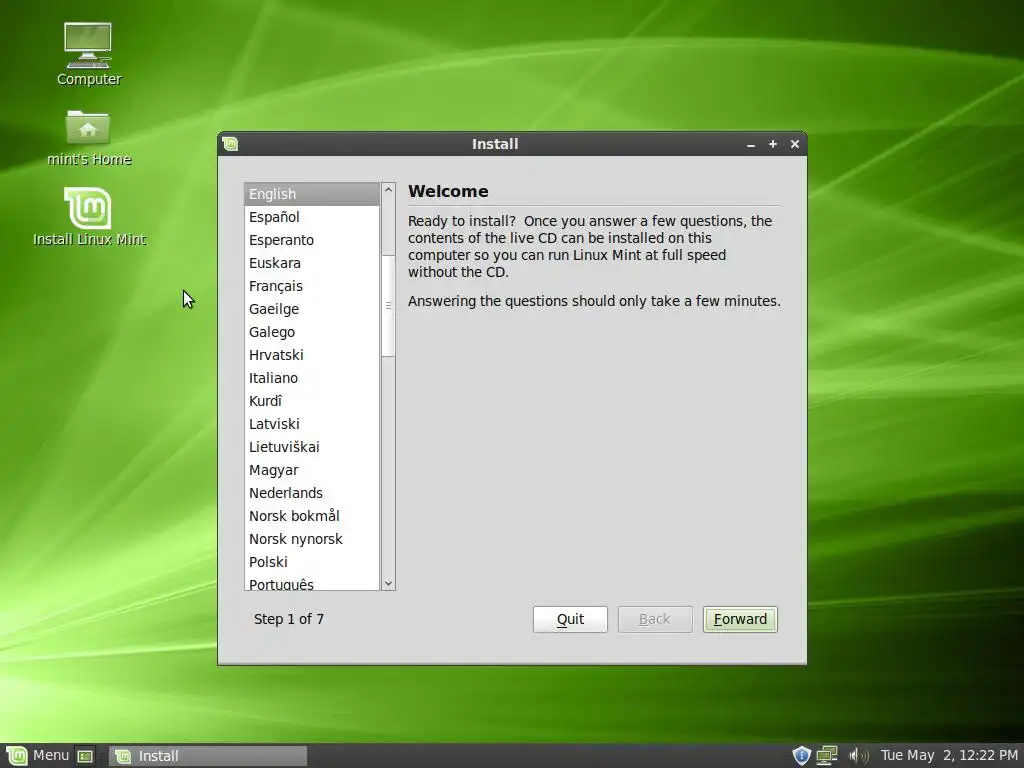Screen dimensions: 1024x768
Task: Minimize the Install window
Action: coord(751,144)
